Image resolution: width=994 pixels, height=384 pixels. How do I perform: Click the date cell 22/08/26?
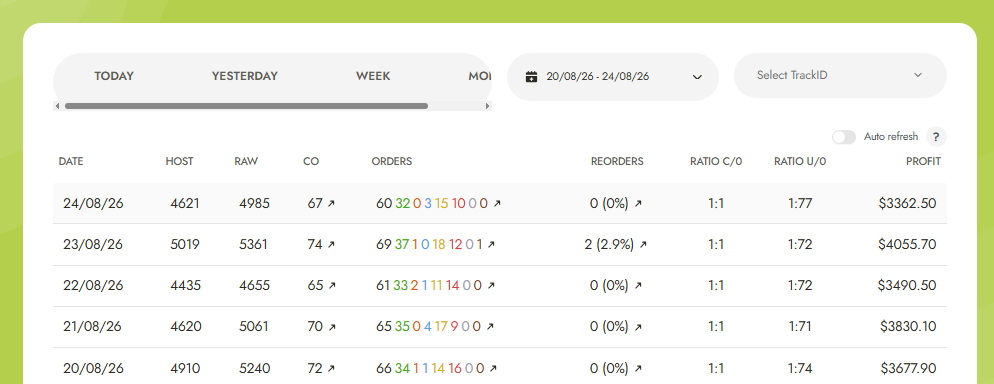[93, 286]
